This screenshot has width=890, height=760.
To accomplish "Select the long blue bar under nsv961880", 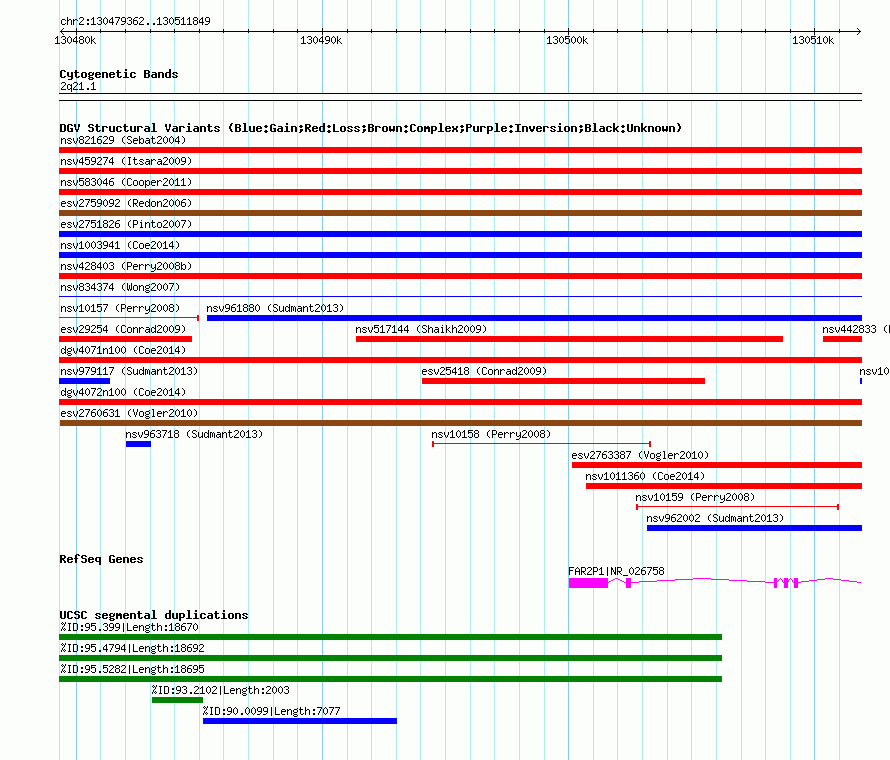I will pyautogui.click(x=534, y=318).
